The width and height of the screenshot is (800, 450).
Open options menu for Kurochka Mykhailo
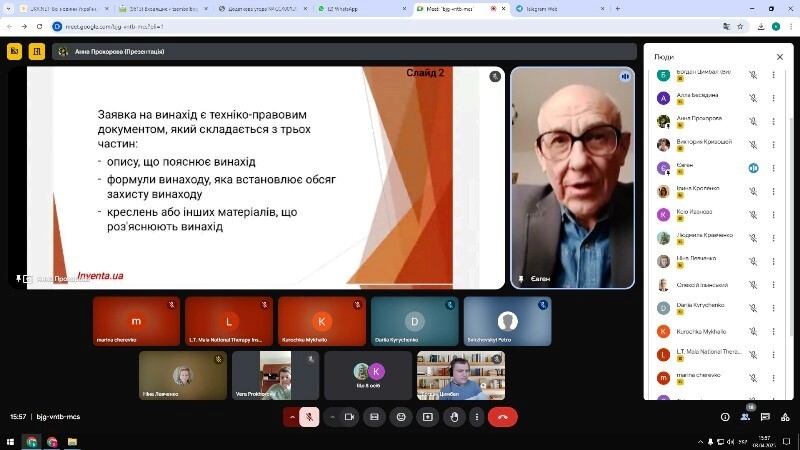click(x=773, y=332)
